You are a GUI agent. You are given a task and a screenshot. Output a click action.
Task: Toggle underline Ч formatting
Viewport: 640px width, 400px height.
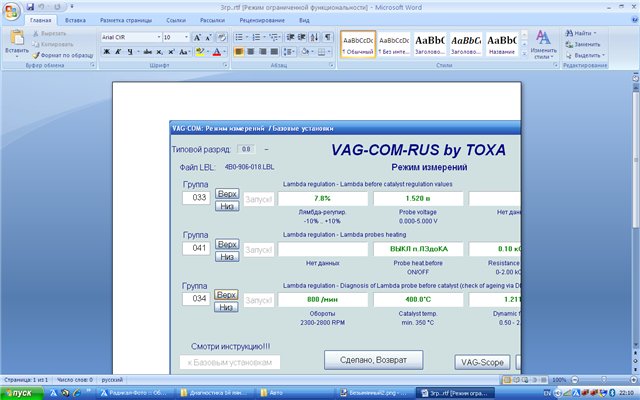(x=130, y=52)
